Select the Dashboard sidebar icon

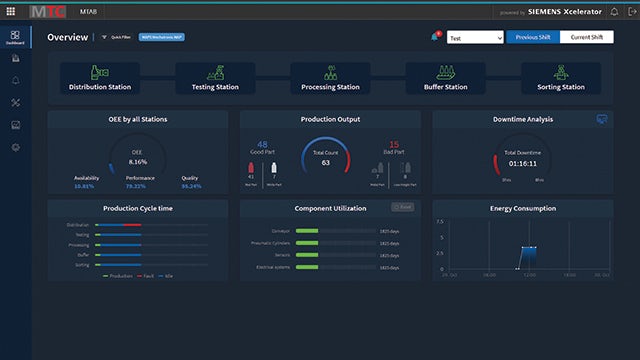coord(15,37)
